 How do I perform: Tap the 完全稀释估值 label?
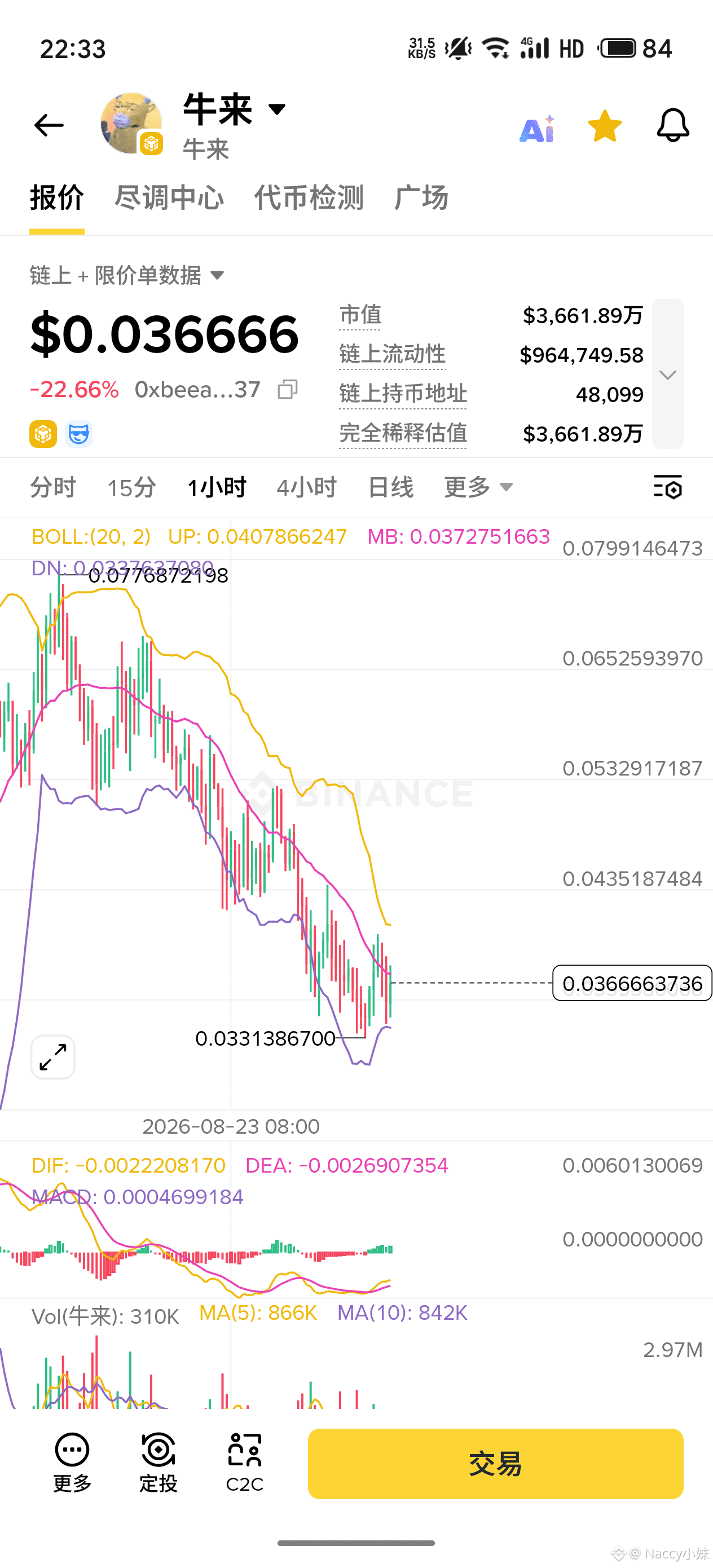coord(402,433)
